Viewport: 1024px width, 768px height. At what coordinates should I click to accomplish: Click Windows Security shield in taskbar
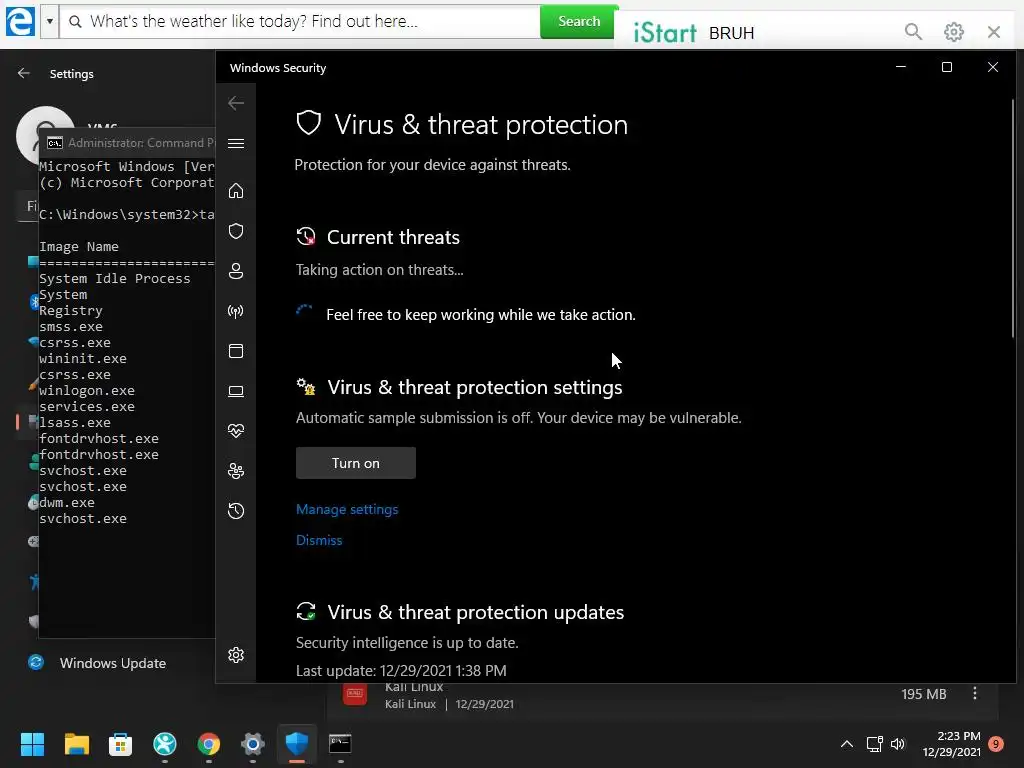click(296, 744)
